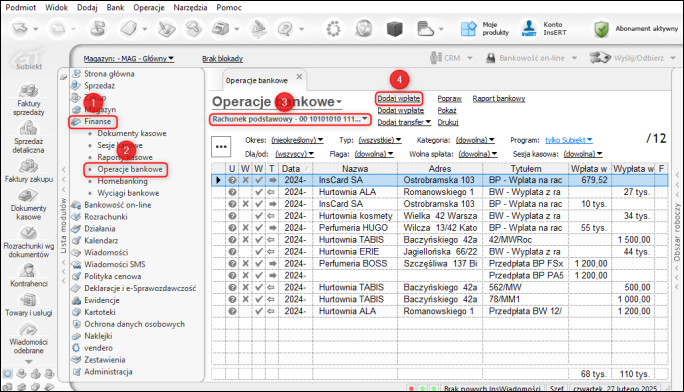
Task: Click the Abonament aktywny shield icon
Action: (602, 29)
